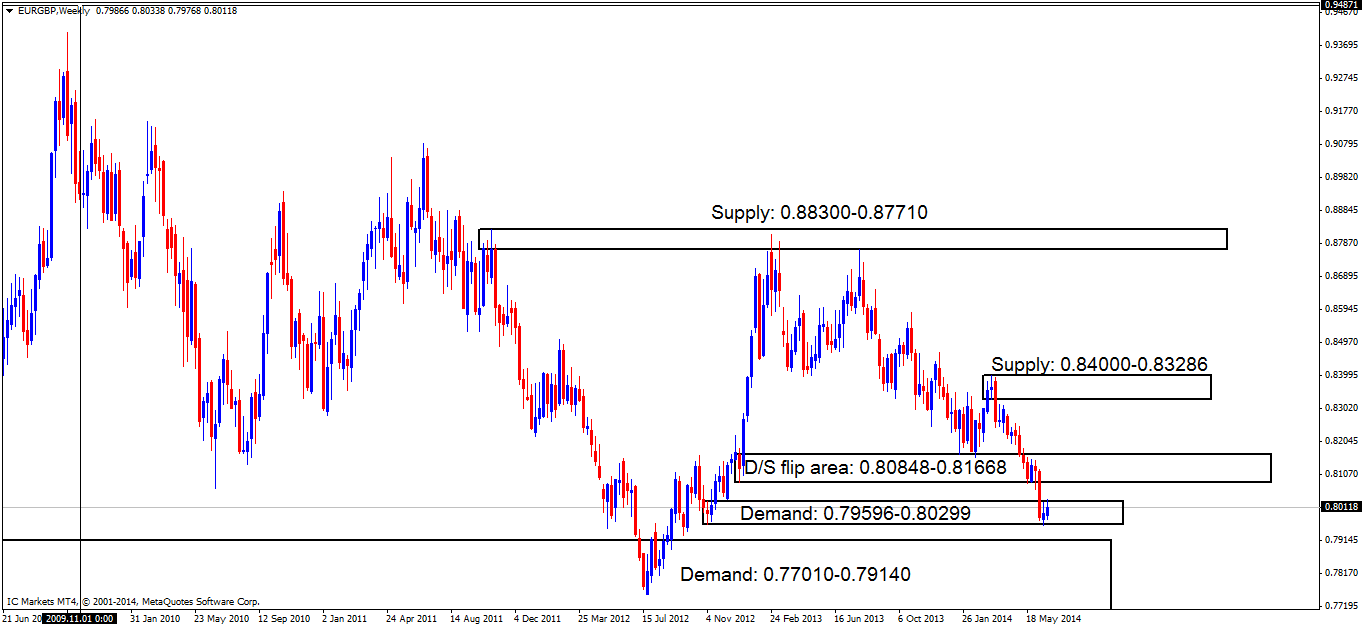Click price level 0.84970 on the right axis

(x=1339, y=342)
